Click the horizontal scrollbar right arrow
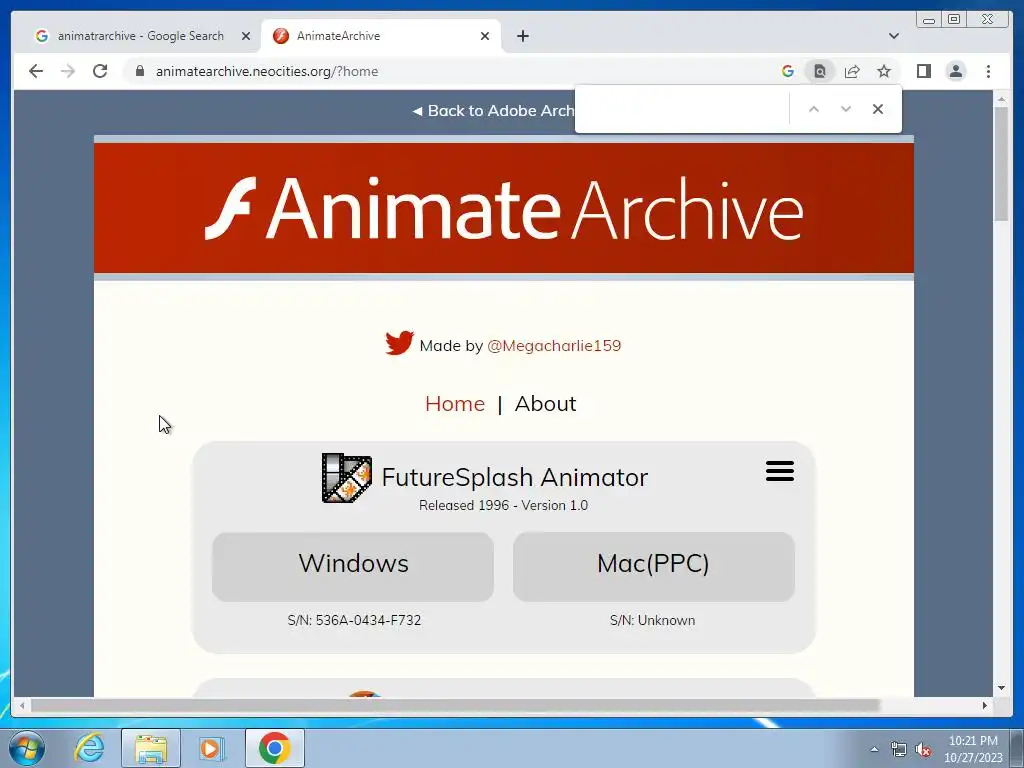The height and width of the screenshot is (768, 1024). click(x=985, y=705)
